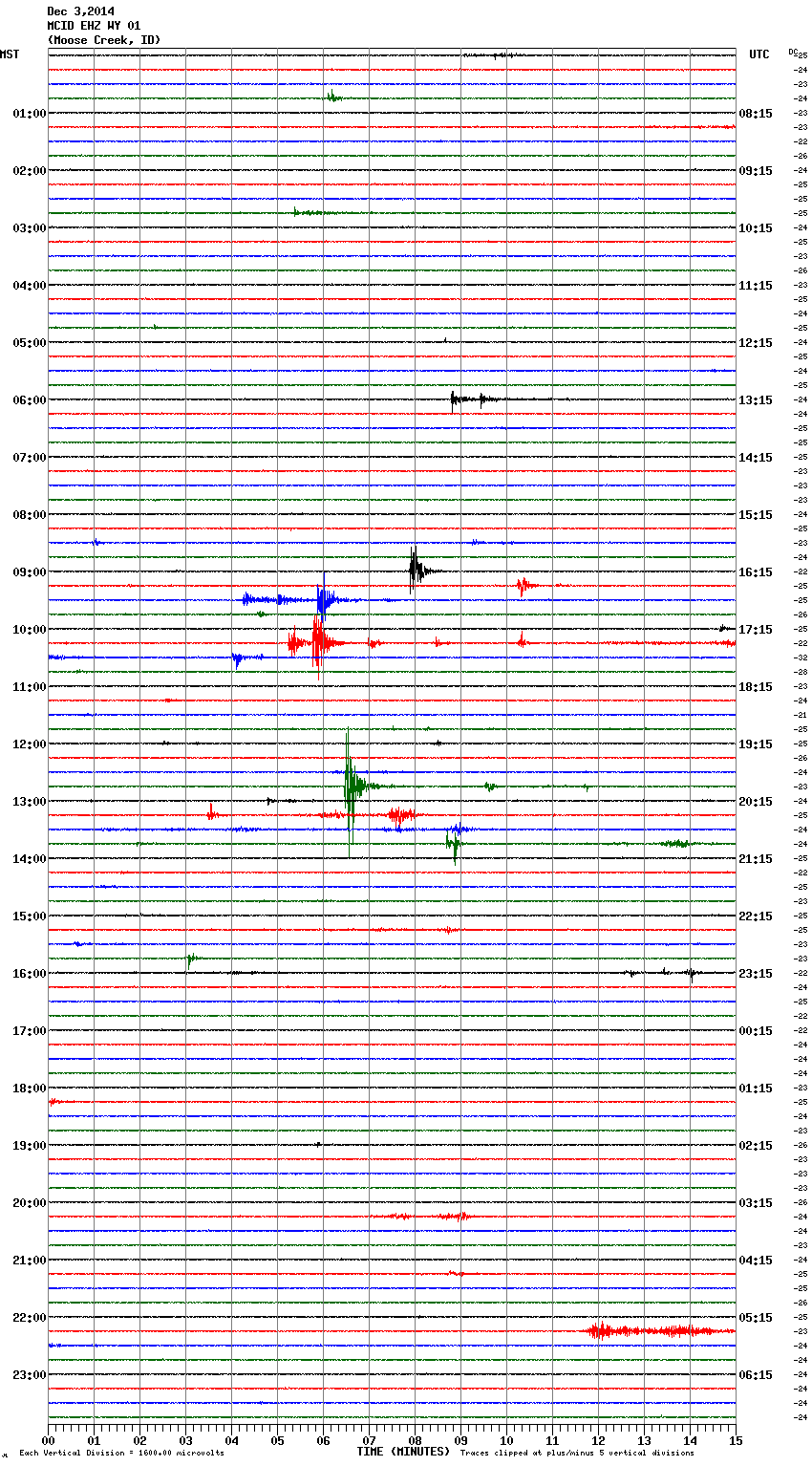The height and width of the screenshot is (1466, 812).
Task: Click the '06:00' MST time label
Action: [x=29, y=400]
